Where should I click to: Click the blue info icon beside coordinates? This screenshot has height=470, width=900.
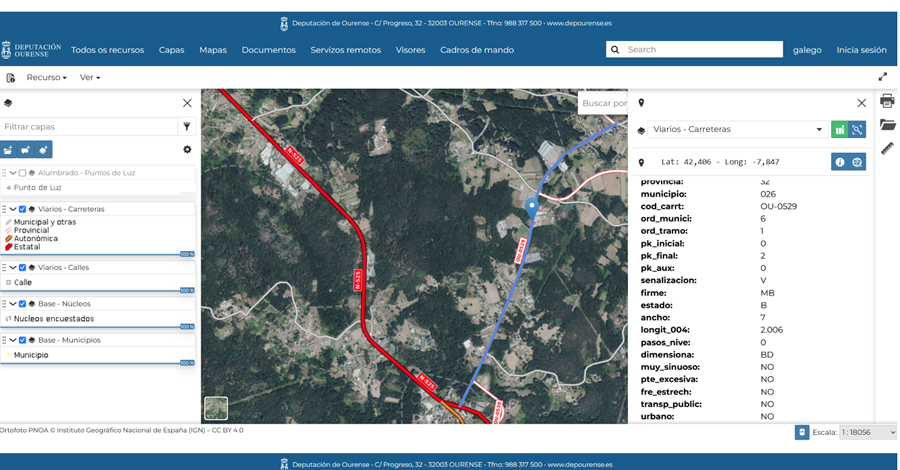tap(840, 162)
